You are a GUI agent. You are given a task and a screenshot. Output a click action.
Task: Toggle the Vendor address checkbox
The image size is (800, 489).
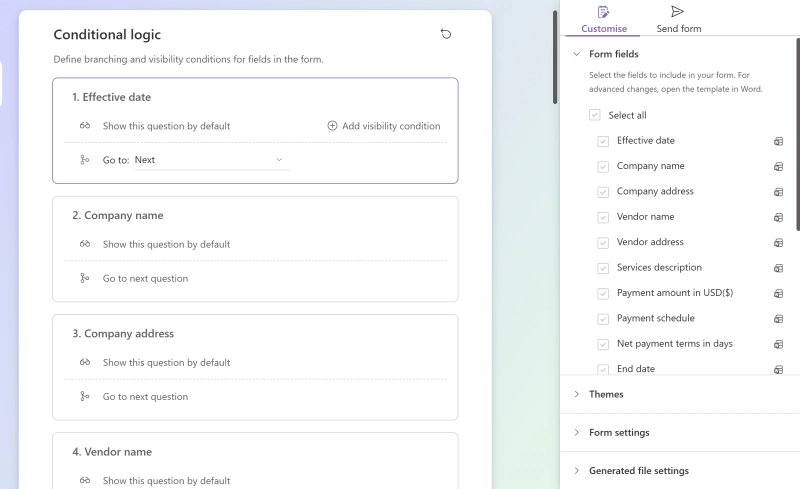(603, 243)
